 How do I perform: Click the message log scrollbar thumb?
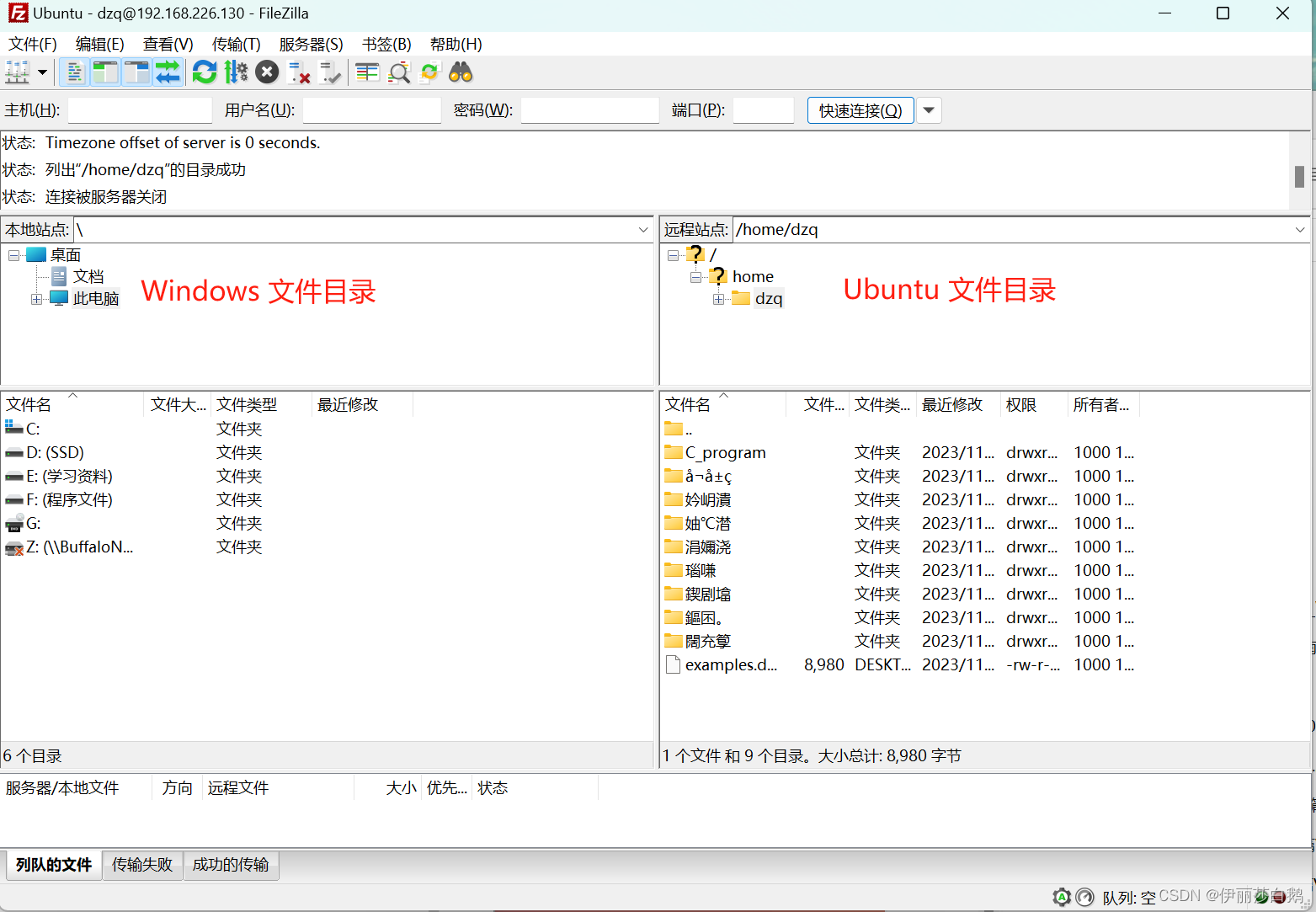(1299, 176)
